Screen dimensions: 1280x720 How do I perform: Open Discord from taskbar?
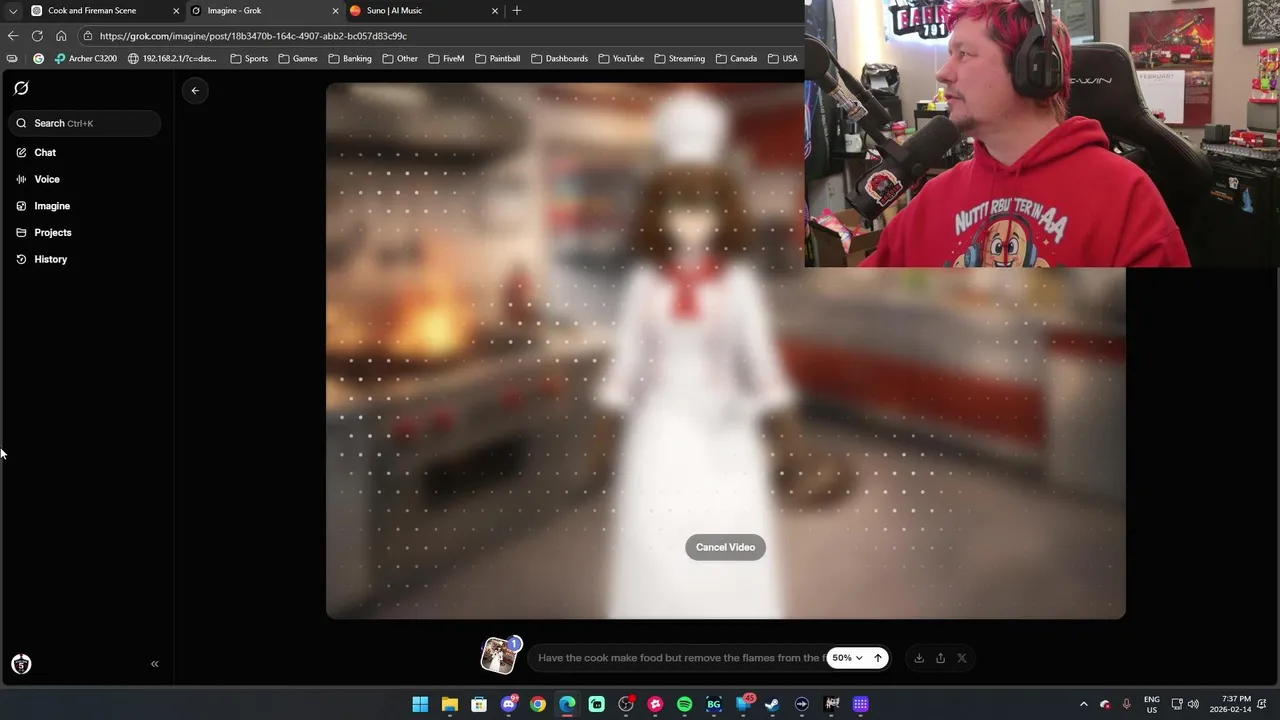coord(508,704)
